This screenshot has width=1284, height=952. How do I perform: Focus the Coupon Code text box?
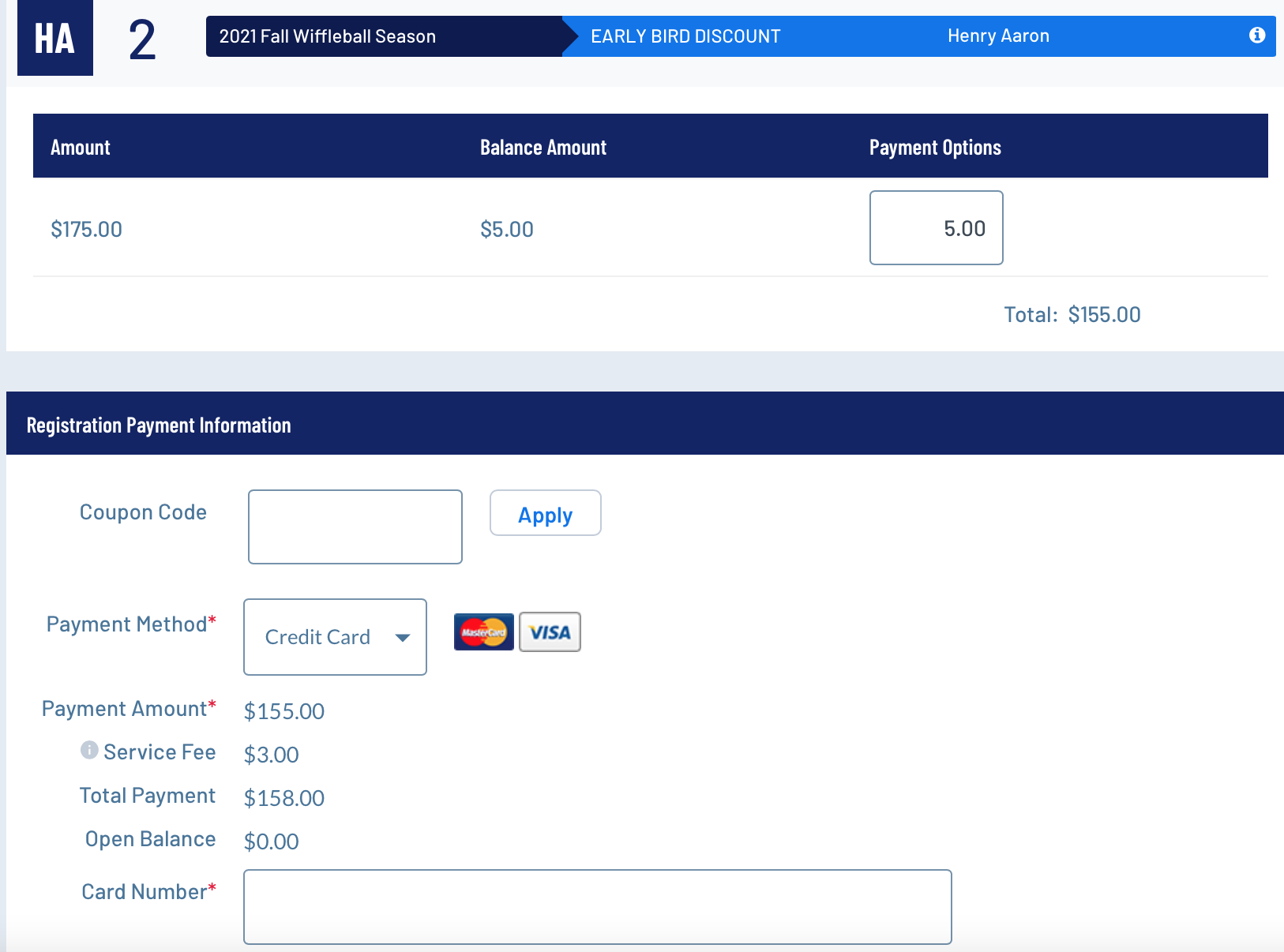[x=355, y=527]
